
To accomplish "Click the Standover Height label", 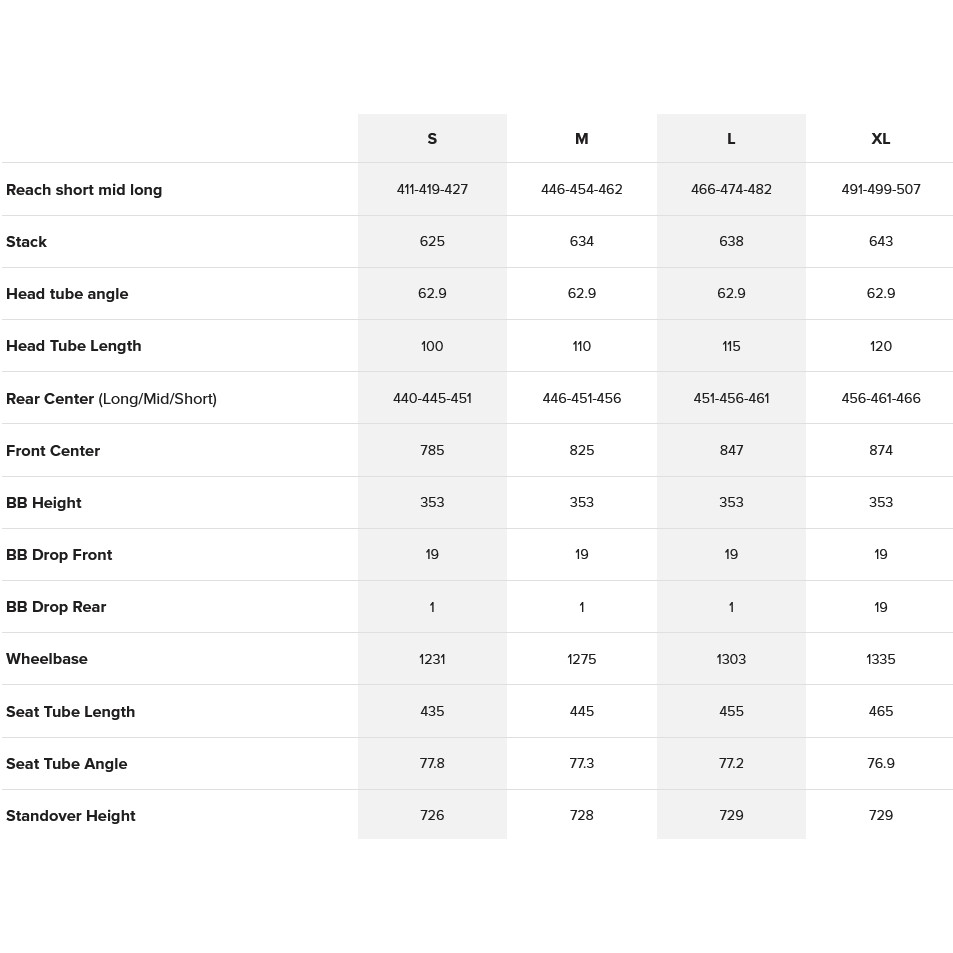I will 71,816.
